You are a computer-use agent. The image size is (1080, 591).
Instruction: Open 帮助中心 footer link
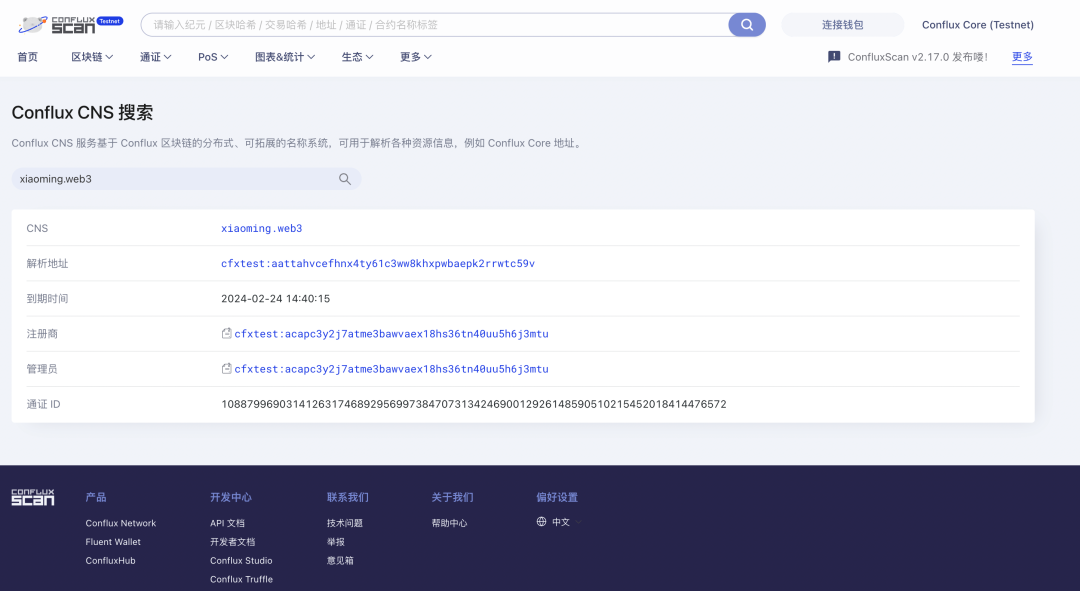coord(449,523)
